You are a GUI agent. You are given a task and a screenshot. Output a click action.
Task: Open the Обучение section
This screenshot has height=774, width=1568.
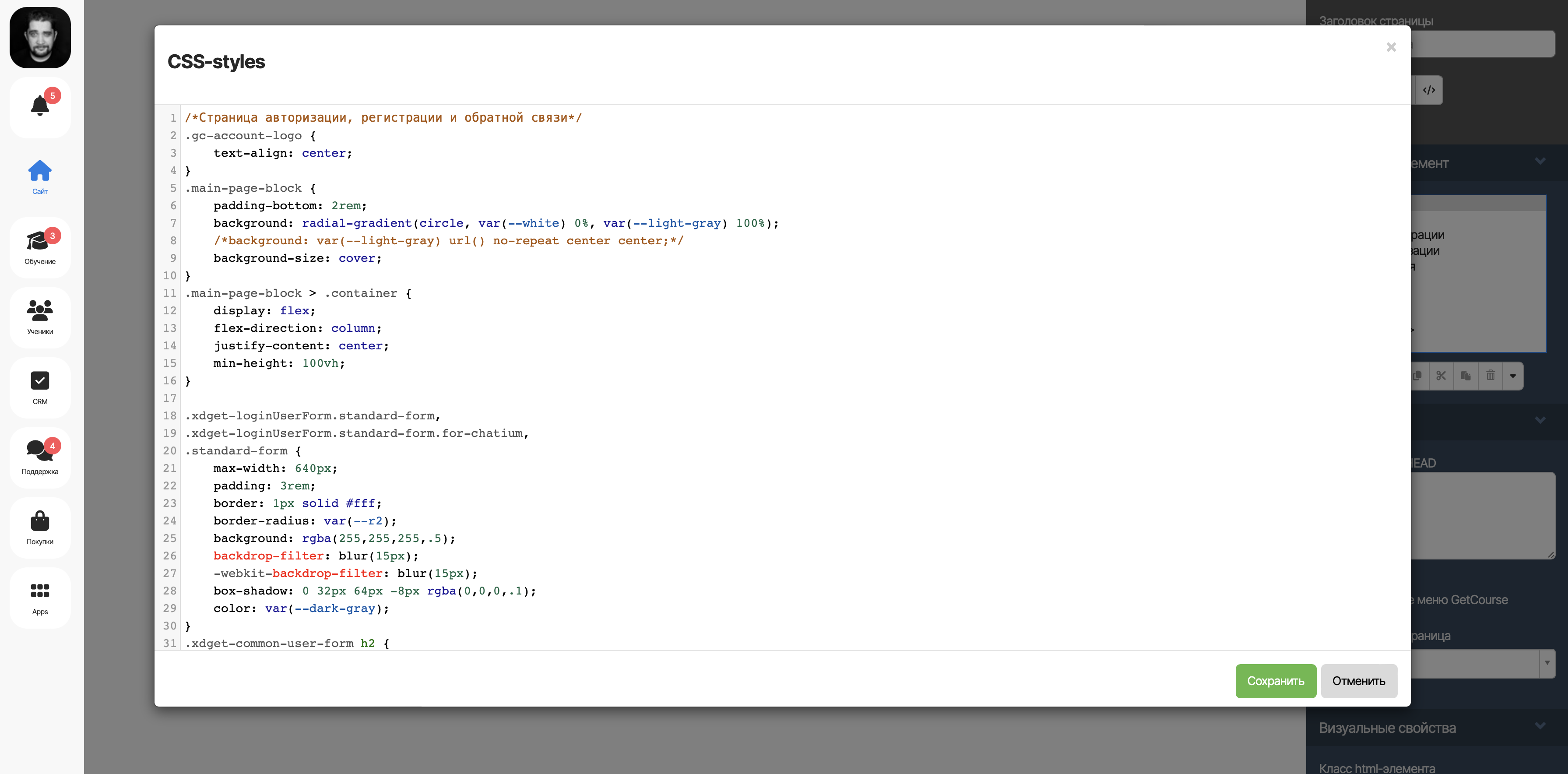[39, 246]
